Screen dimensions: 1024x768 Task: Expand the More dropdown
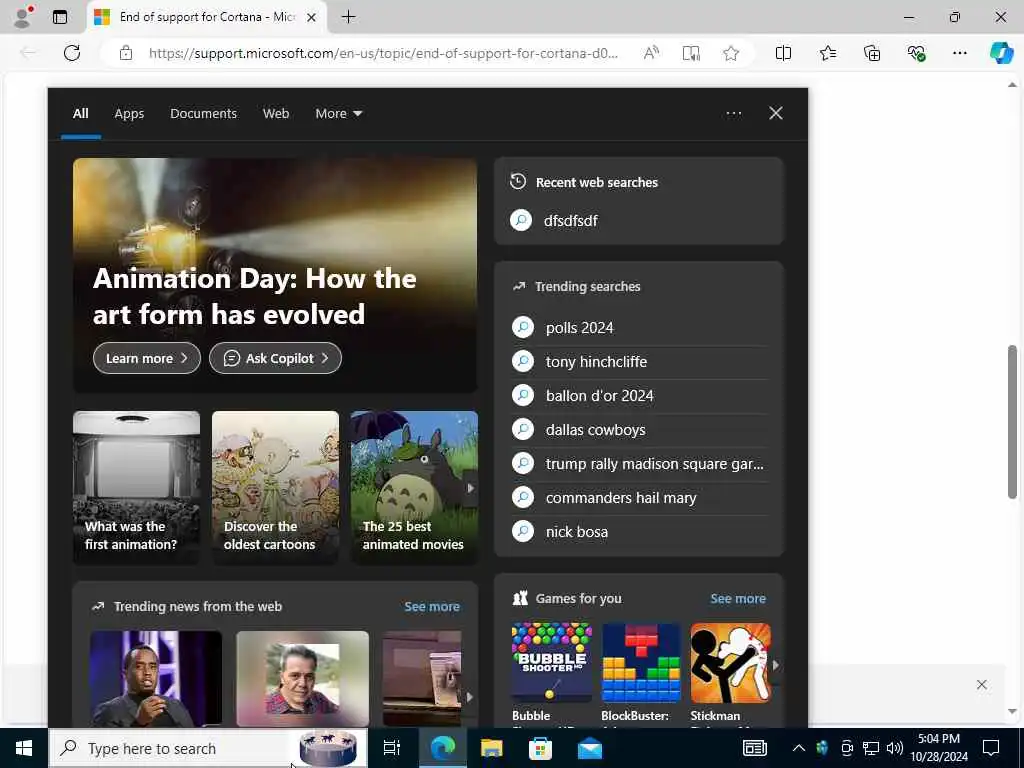(338, 114)
